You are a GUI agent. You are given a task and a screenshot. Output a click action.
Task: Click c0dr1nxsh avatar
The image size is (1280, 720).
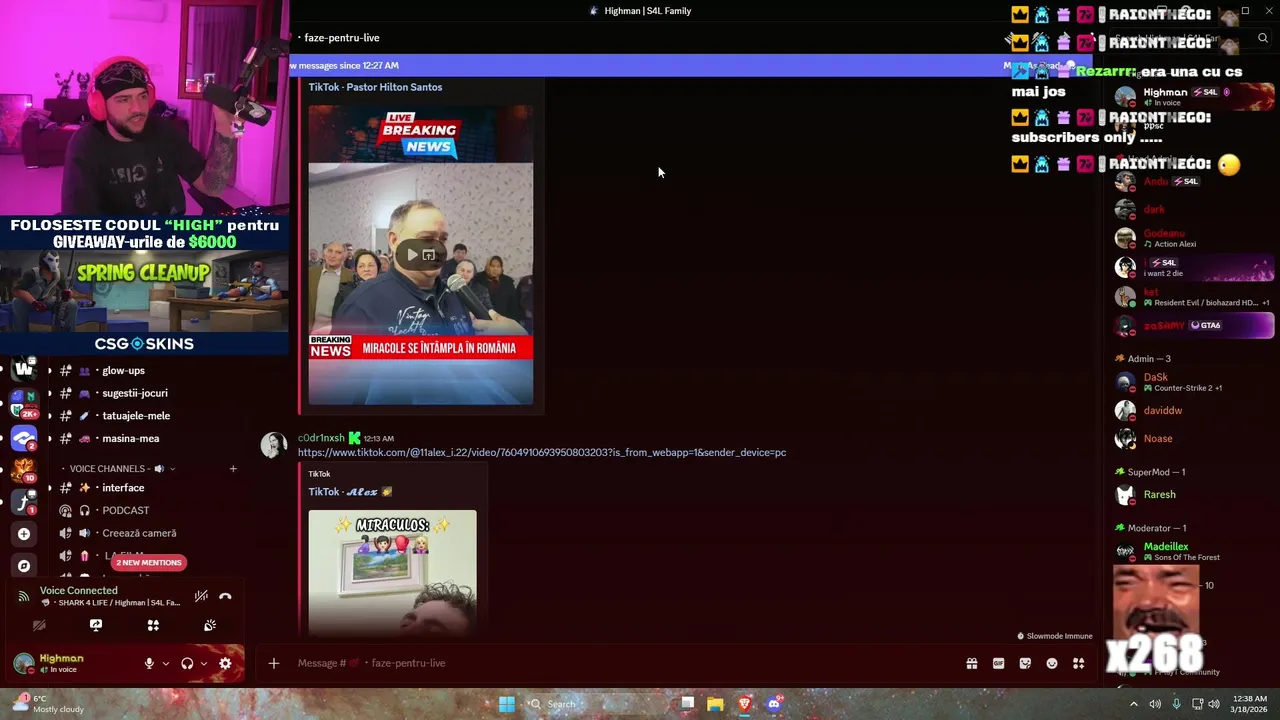274,445
